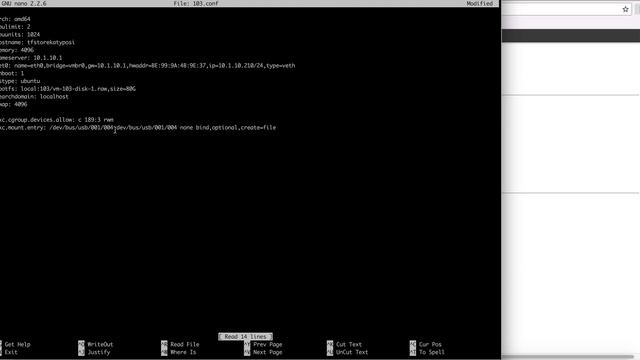Click the 'To Spell' shortcut label
Viewport: 640px width, 360px height.
tap(431, 352)
